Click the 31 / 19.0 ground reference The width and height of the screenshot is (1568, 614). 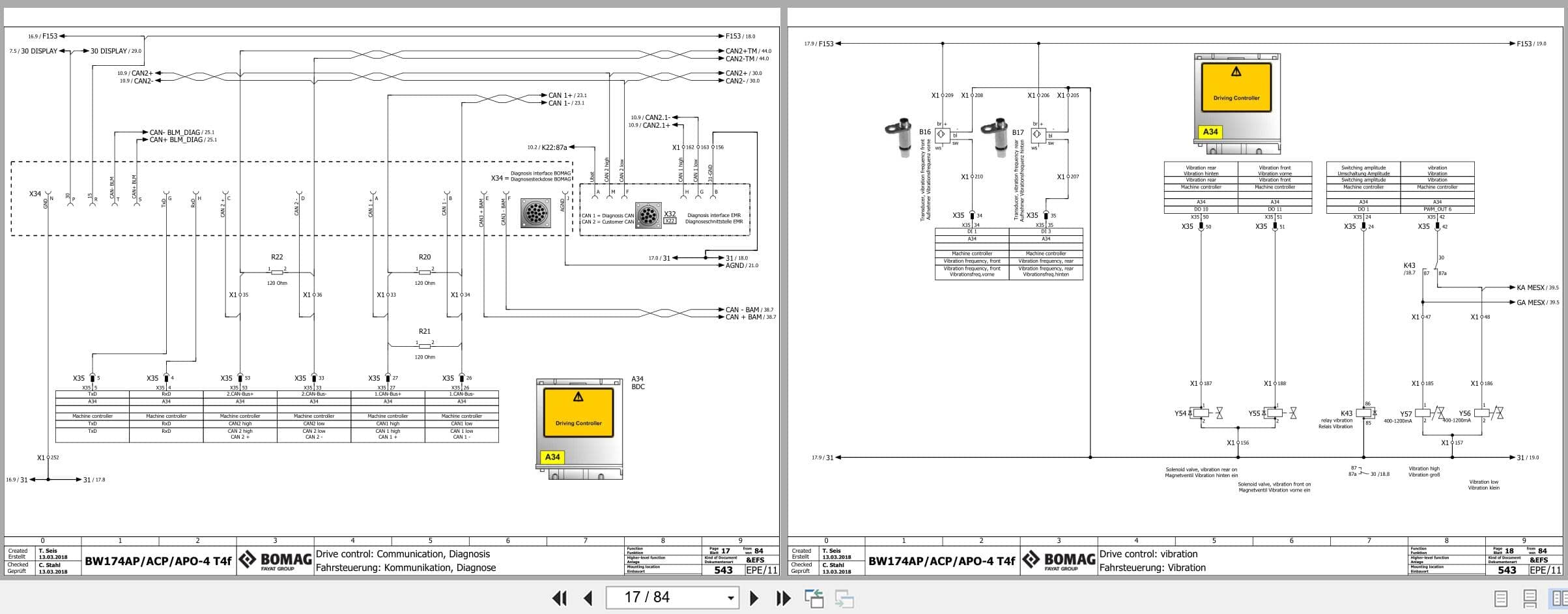[1528, 458]
